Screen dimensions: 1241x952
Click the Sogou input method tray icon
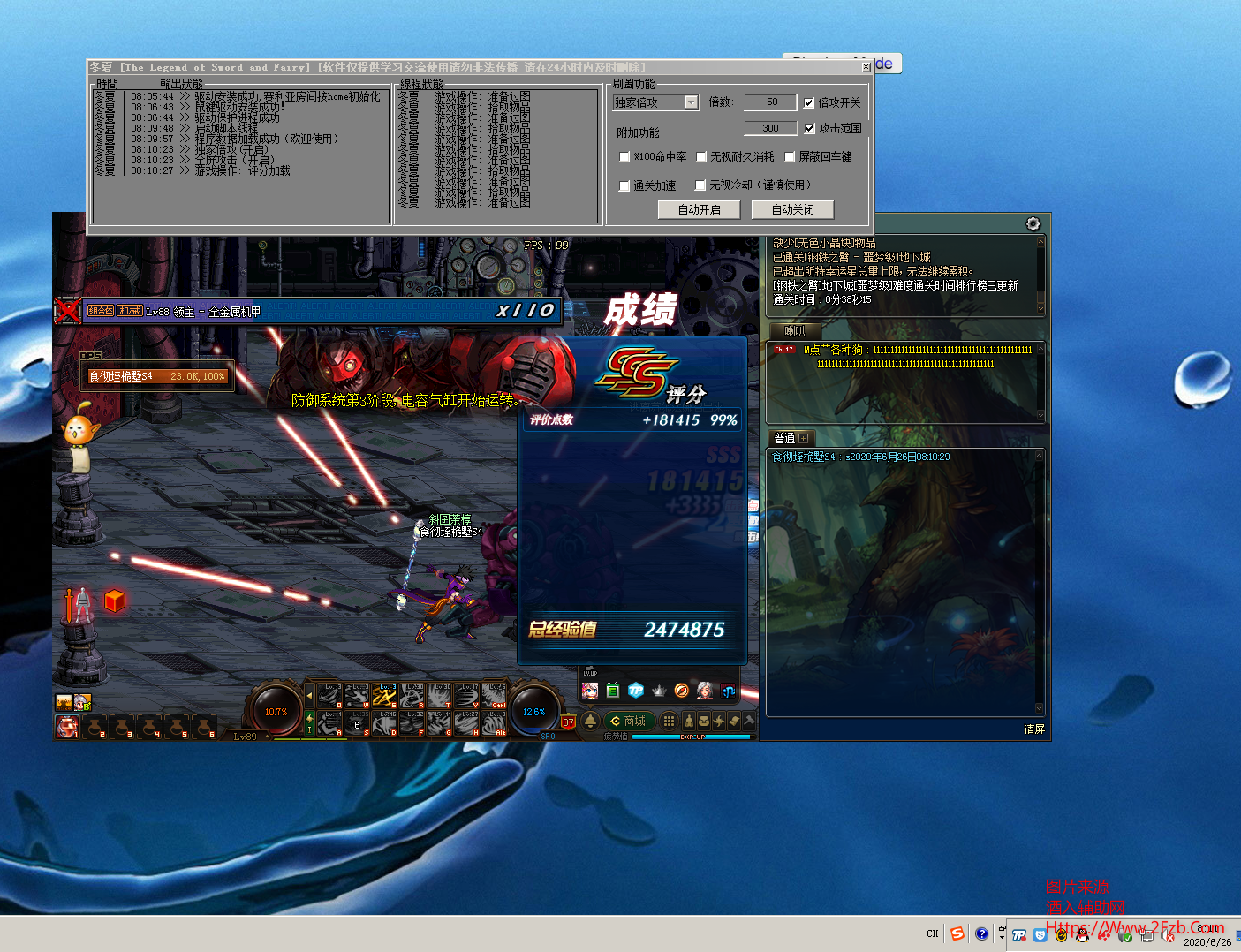pyautogui.click(x=957, y=933)
